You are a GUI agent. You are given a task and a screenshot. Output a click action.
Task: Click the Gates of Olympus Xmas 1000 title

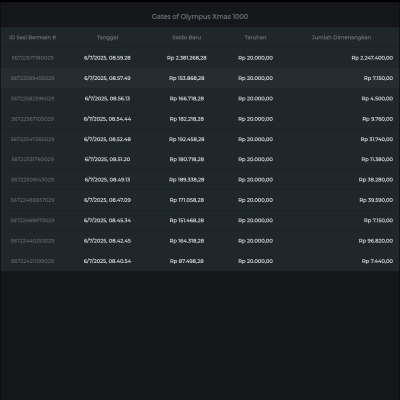[200, 17]
